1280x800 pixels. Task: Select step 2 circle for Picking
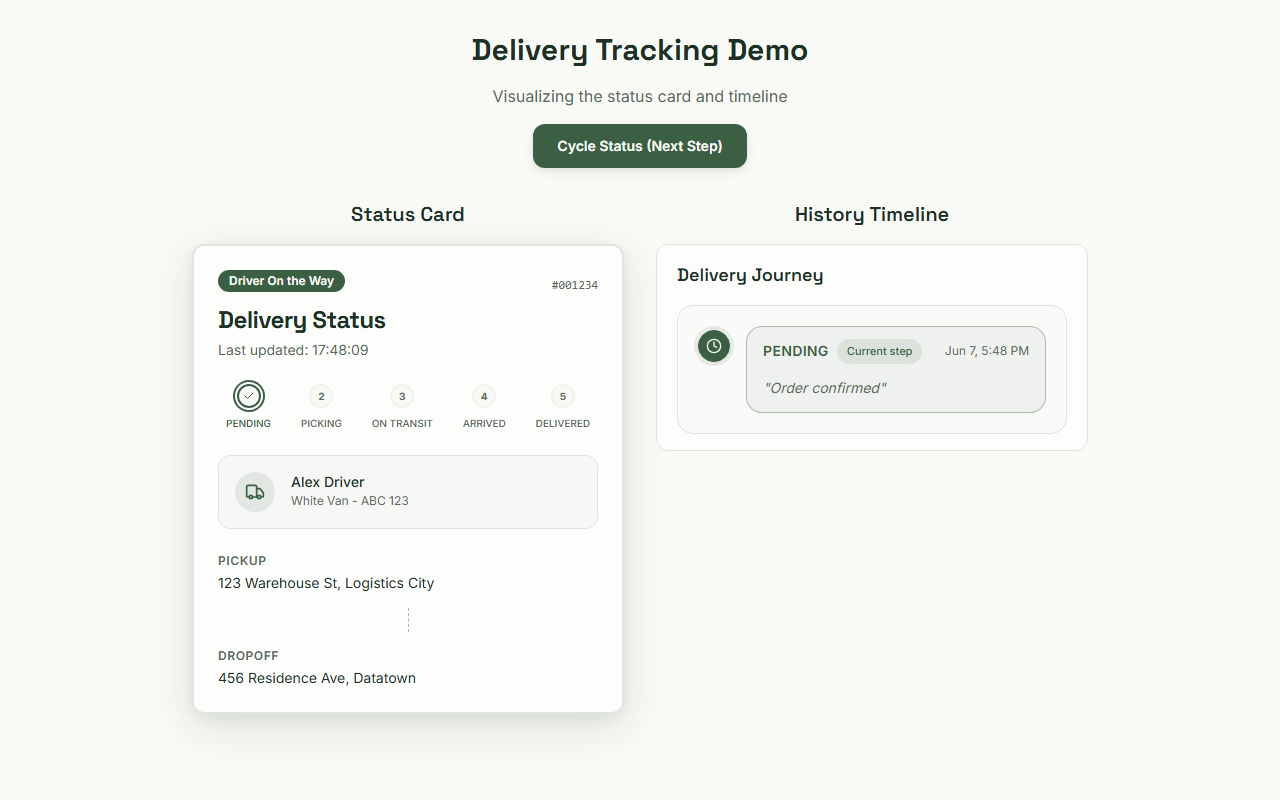(x=321, y=396)
